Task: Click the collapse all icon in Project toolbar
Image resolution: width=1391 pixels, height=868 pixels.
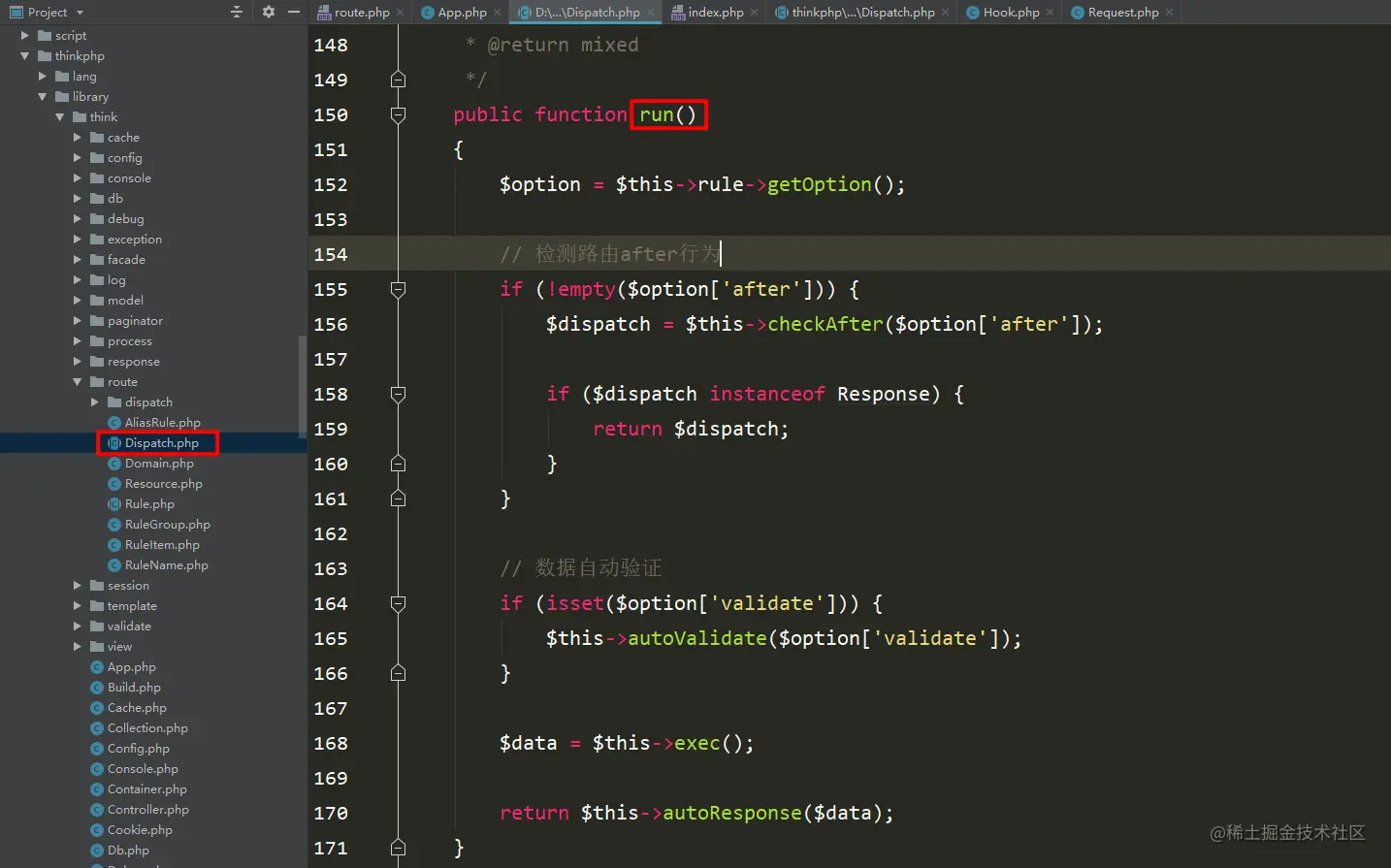Action: 236,12
